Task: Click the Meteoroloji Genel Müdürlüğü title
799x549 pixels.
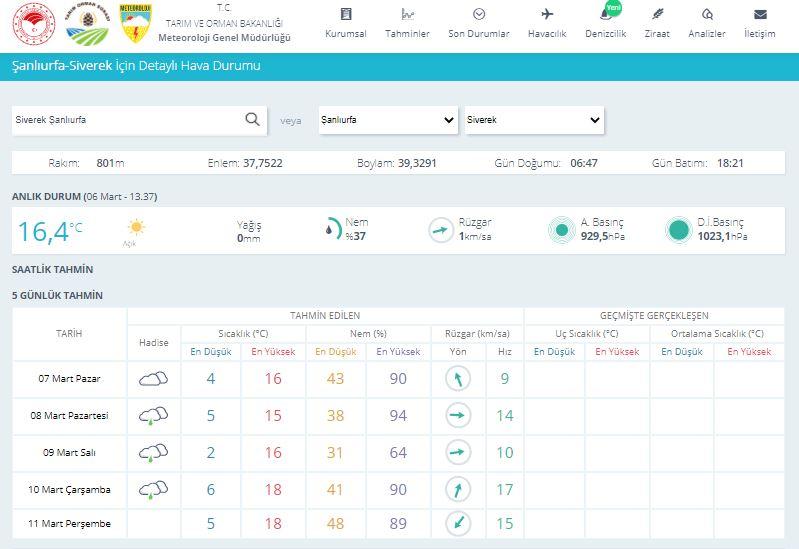Action: tap(224, 38)
